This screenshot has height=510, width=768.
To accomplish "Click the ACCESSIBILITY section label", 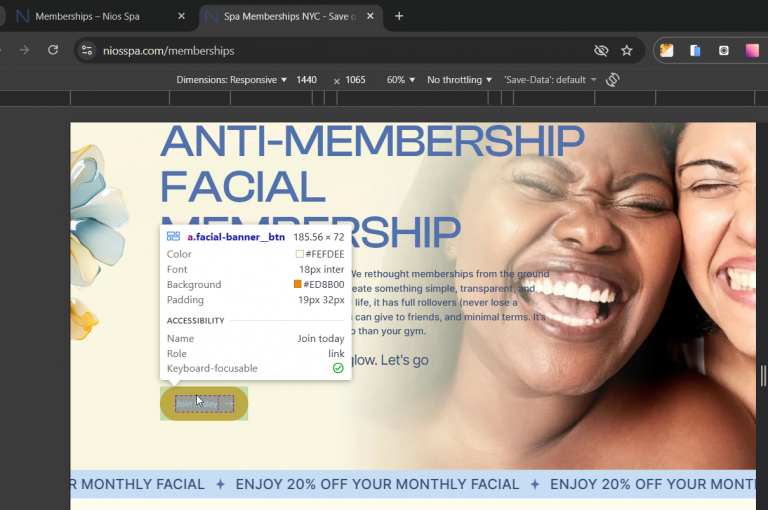I will click(x=195, y=320).
